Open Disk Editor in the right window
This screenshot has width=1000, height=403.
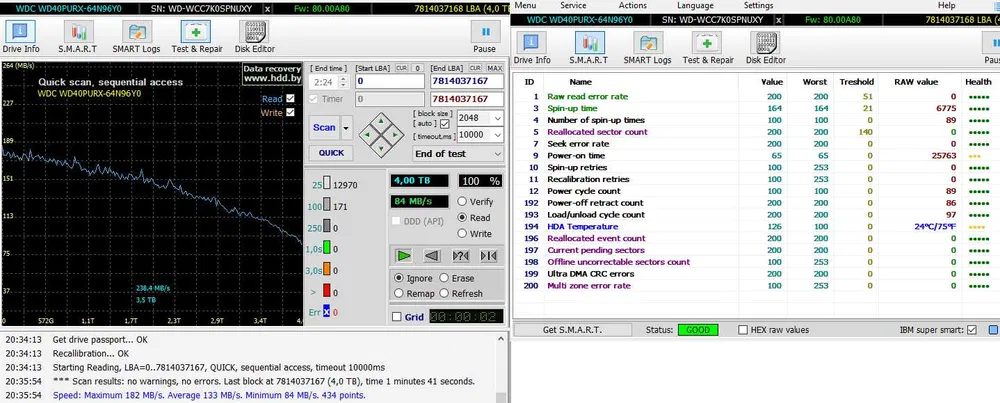pos(765,48)
